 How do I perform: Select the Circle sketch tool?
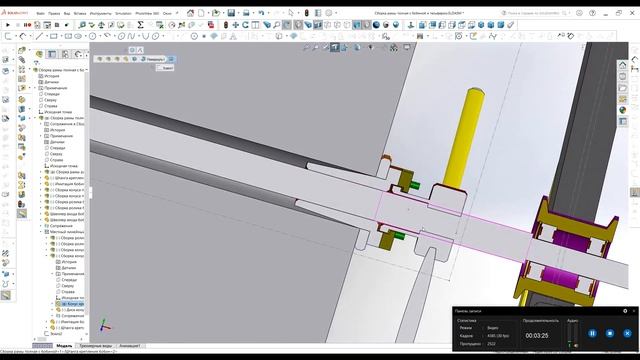(x=93, y=36)
